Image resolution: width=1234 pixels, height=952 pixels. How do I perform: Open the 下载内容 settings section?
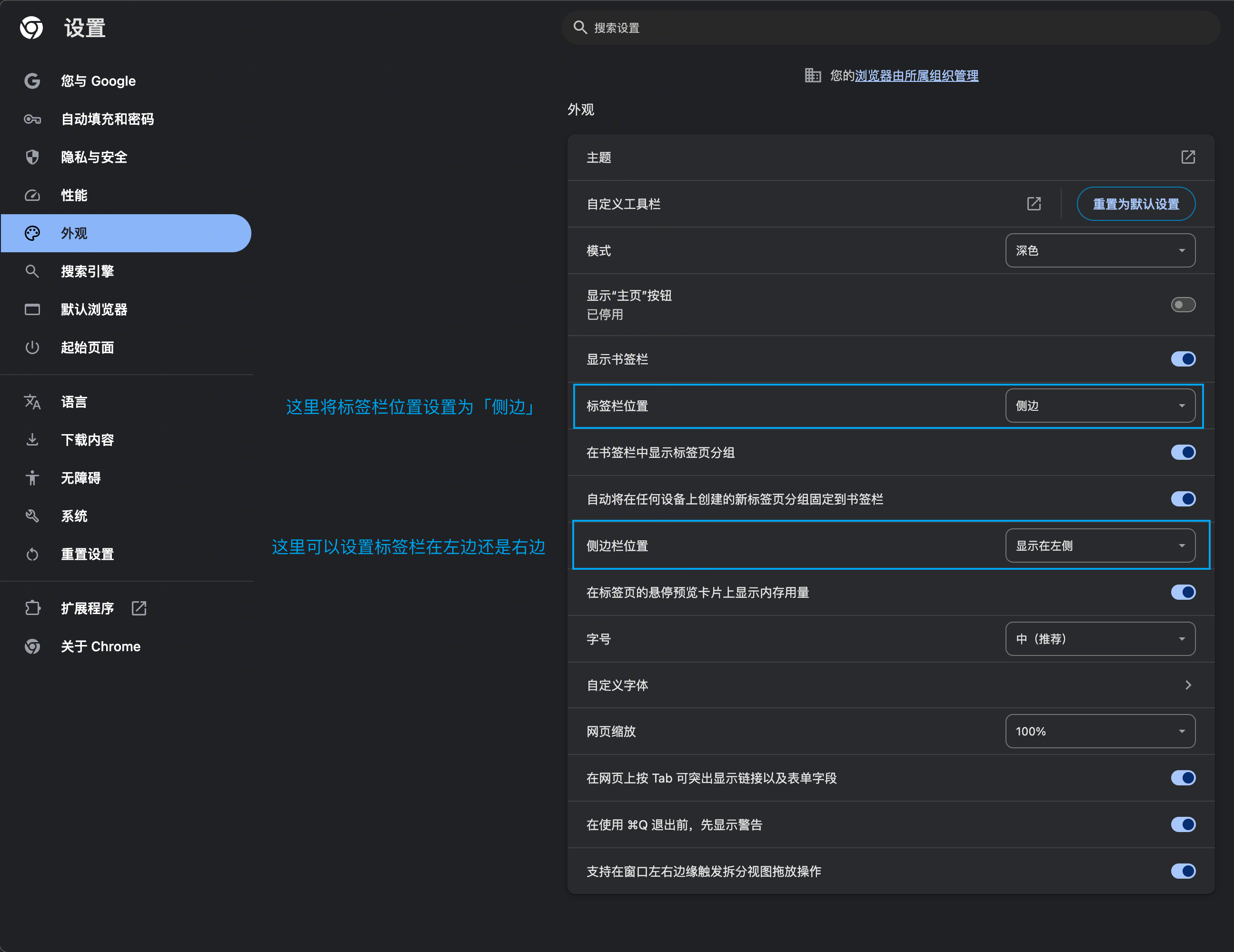click(87, 439)
